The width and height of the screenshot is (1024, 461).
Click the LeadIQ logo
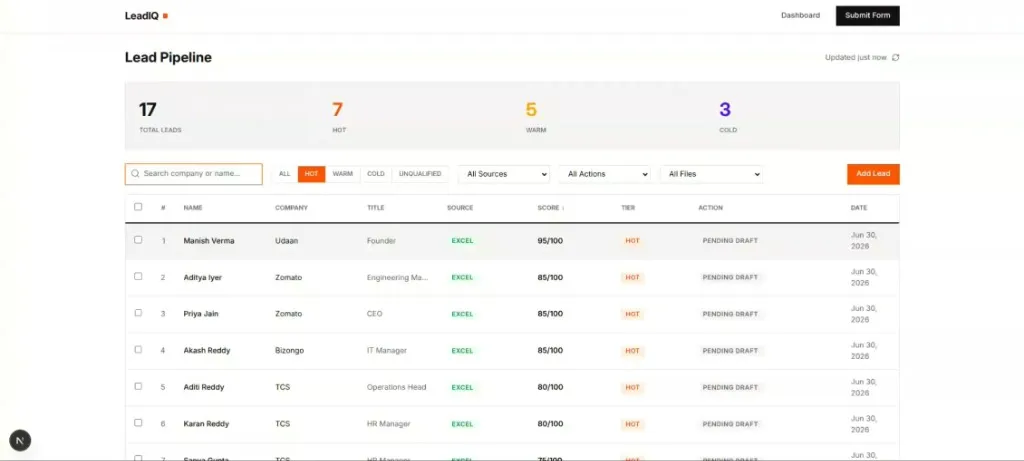point(146,16)
